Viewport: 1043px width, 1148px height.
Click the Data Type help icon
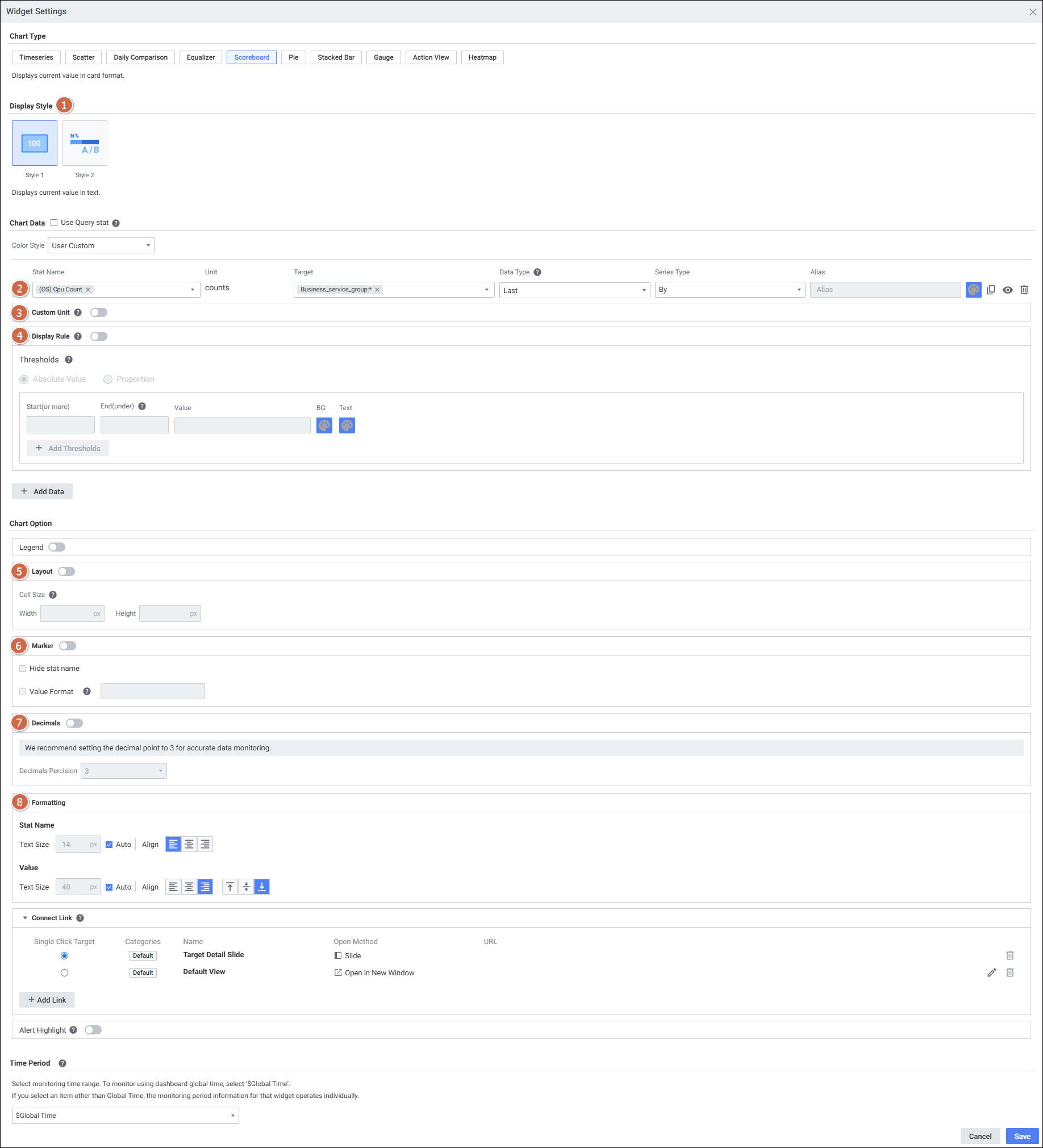pos(537,272)
